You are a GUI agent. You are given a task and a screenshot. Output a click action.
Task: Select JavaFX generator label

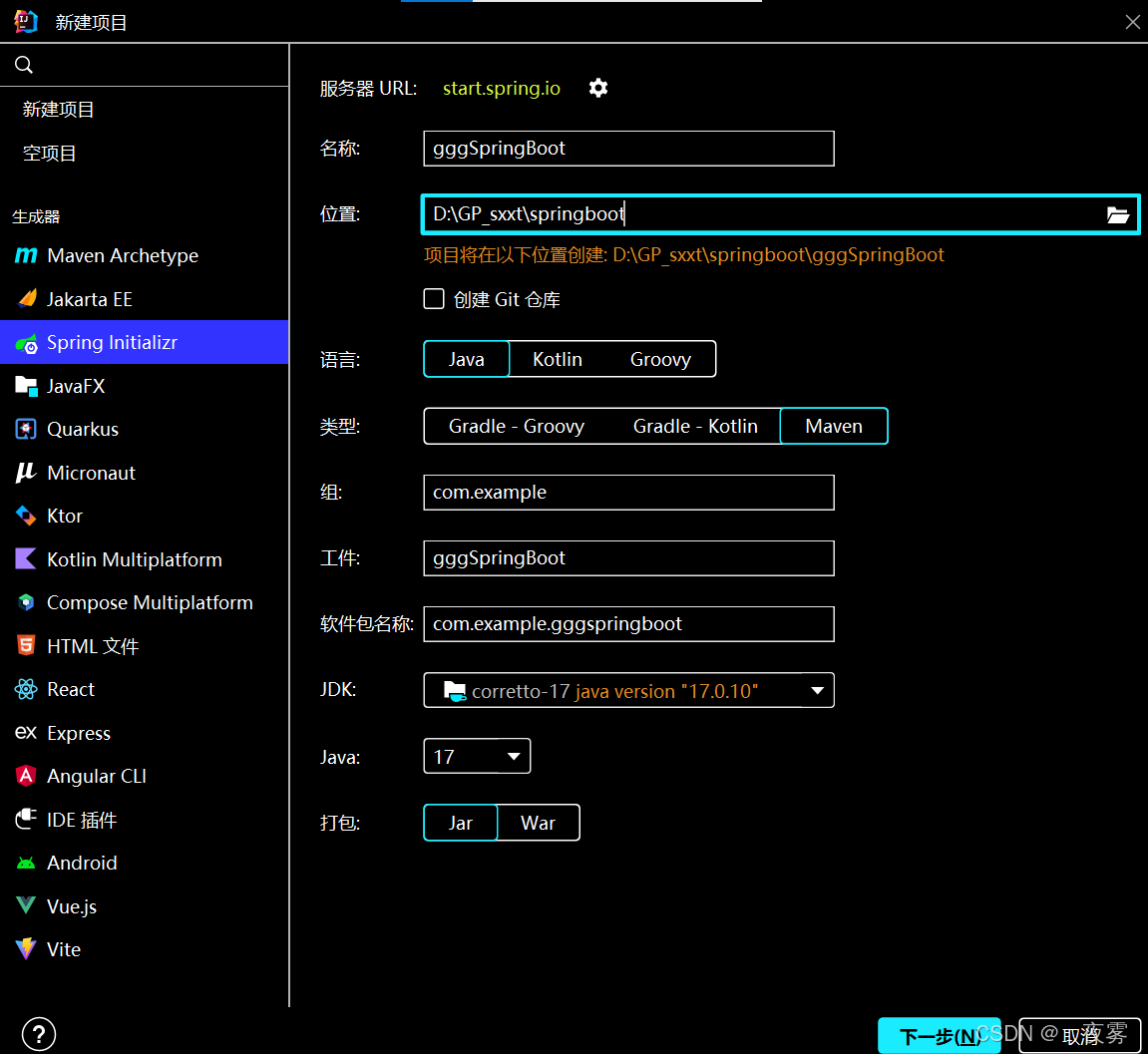[76, 386]
